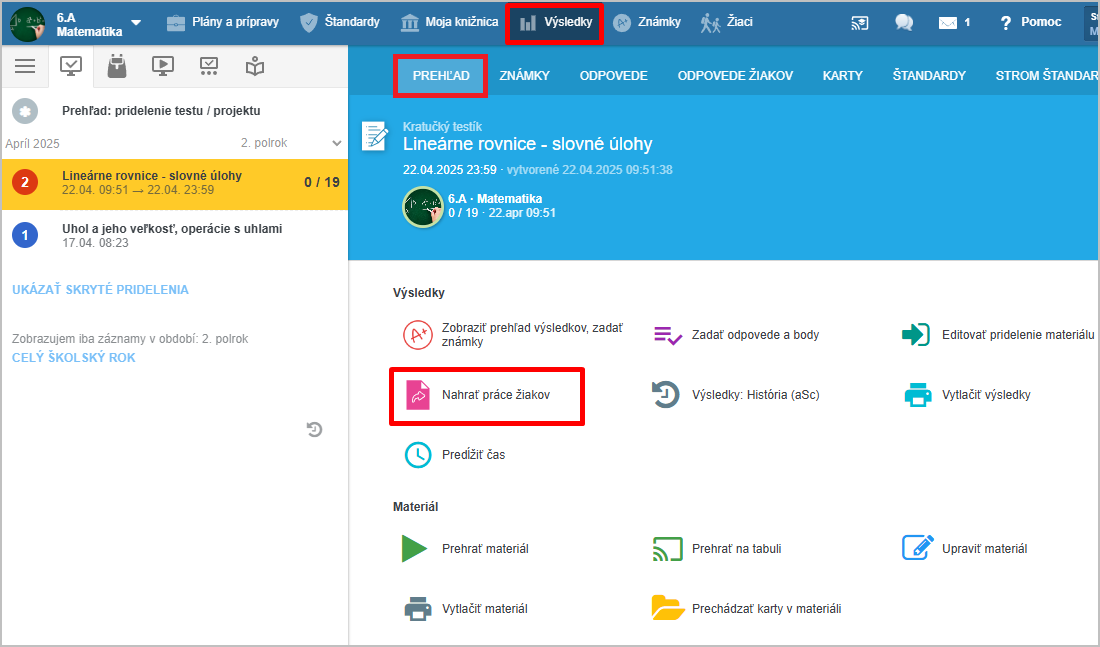
Task: Open the hamburger menu in the left sidebar
Action: [x=25, y=66]
